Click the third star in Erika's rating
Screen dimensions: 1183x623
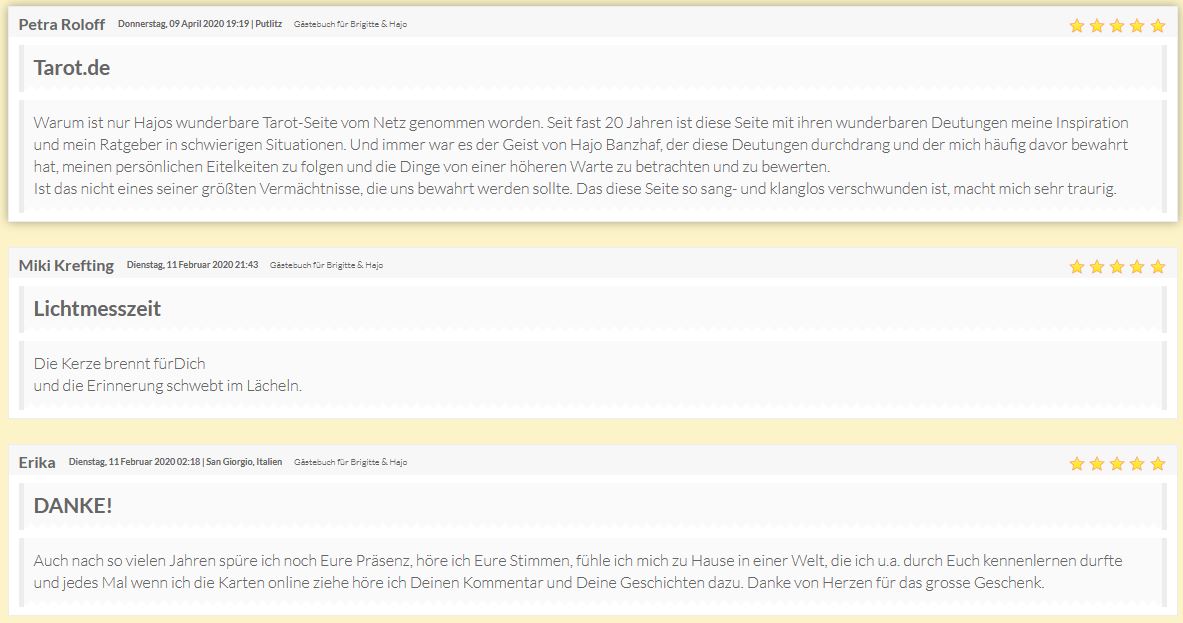1117,463
